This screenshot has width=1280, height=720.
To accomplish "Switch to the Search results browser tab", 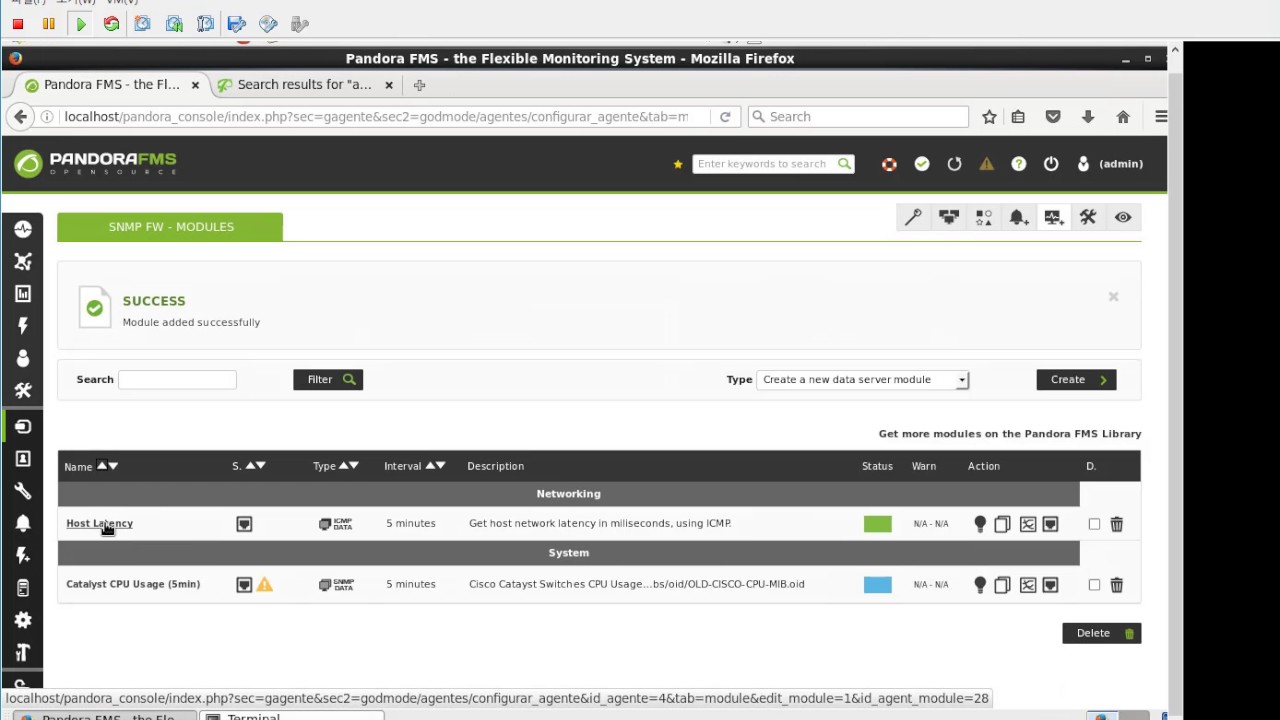I will tap(305, 85).
